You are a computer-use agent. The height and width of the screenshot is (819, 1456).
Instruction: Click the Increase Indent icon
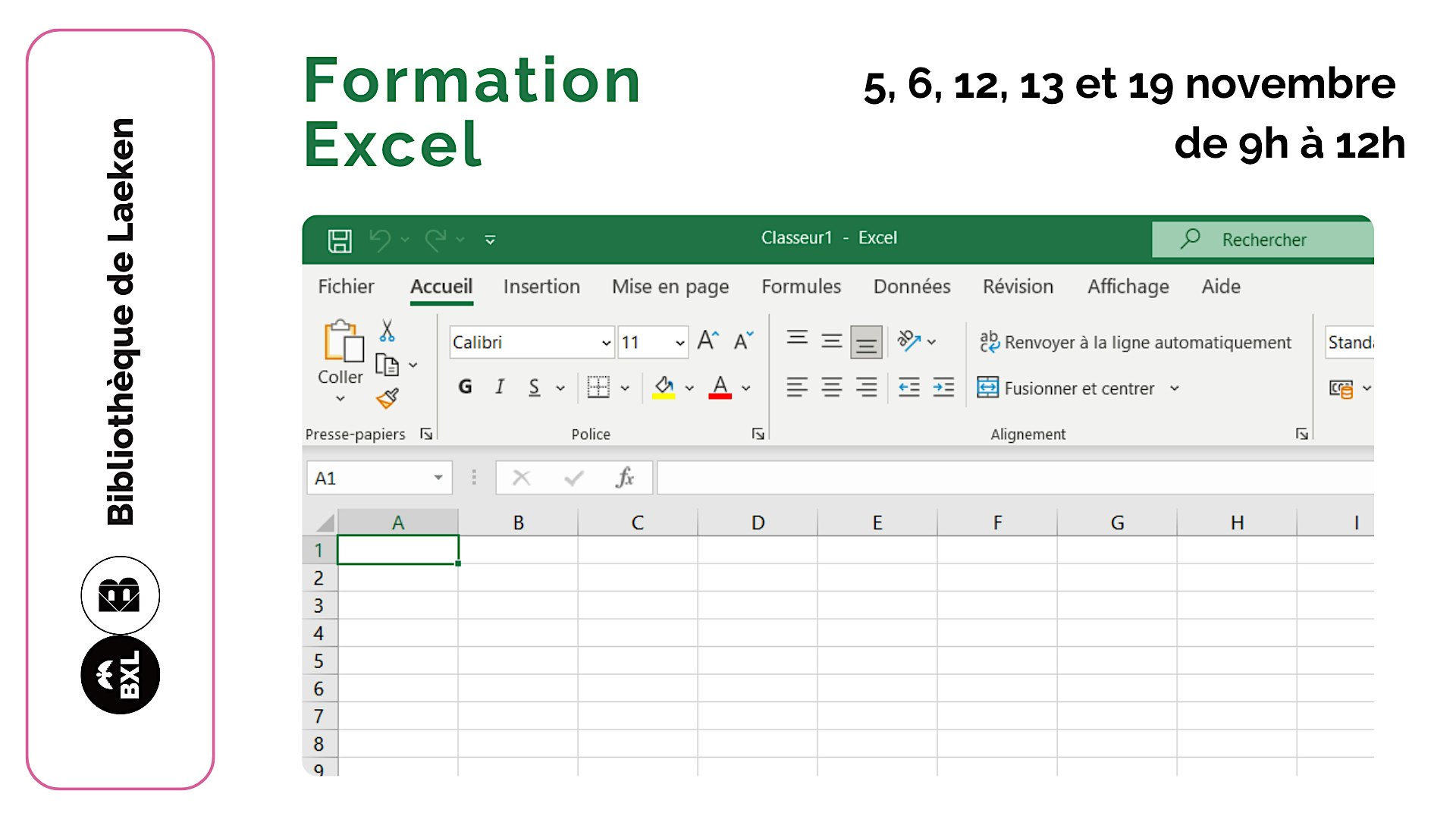[943, 388]
